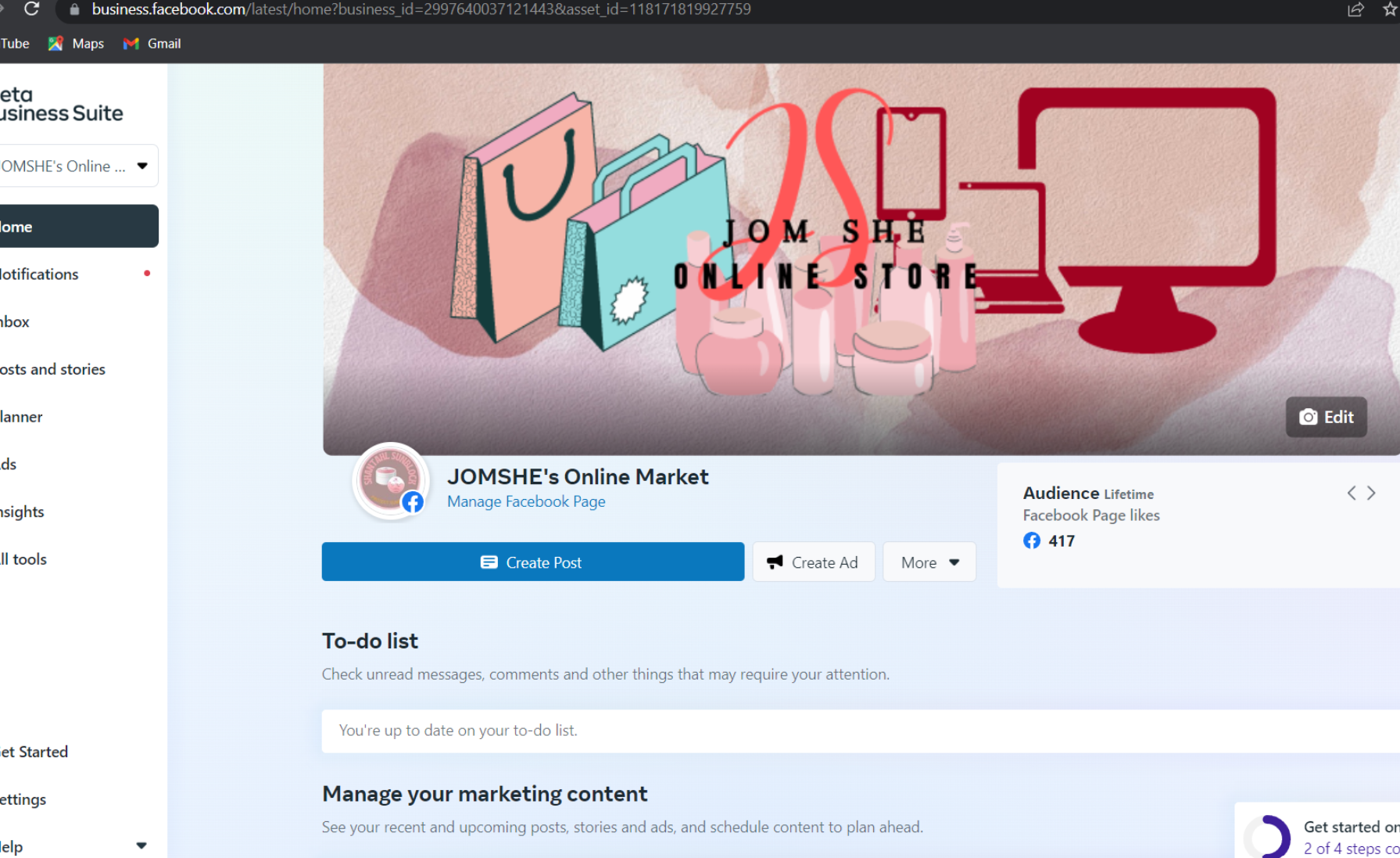Click the JOMSHE's Online Market page title
Image resolution: width=1400 pixels, height=858 pixels.
578,476
